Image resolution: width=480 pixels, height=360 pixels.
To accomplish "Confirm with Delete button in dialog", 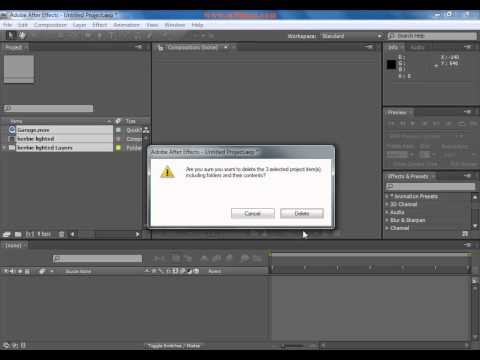I will click(302, 213).
